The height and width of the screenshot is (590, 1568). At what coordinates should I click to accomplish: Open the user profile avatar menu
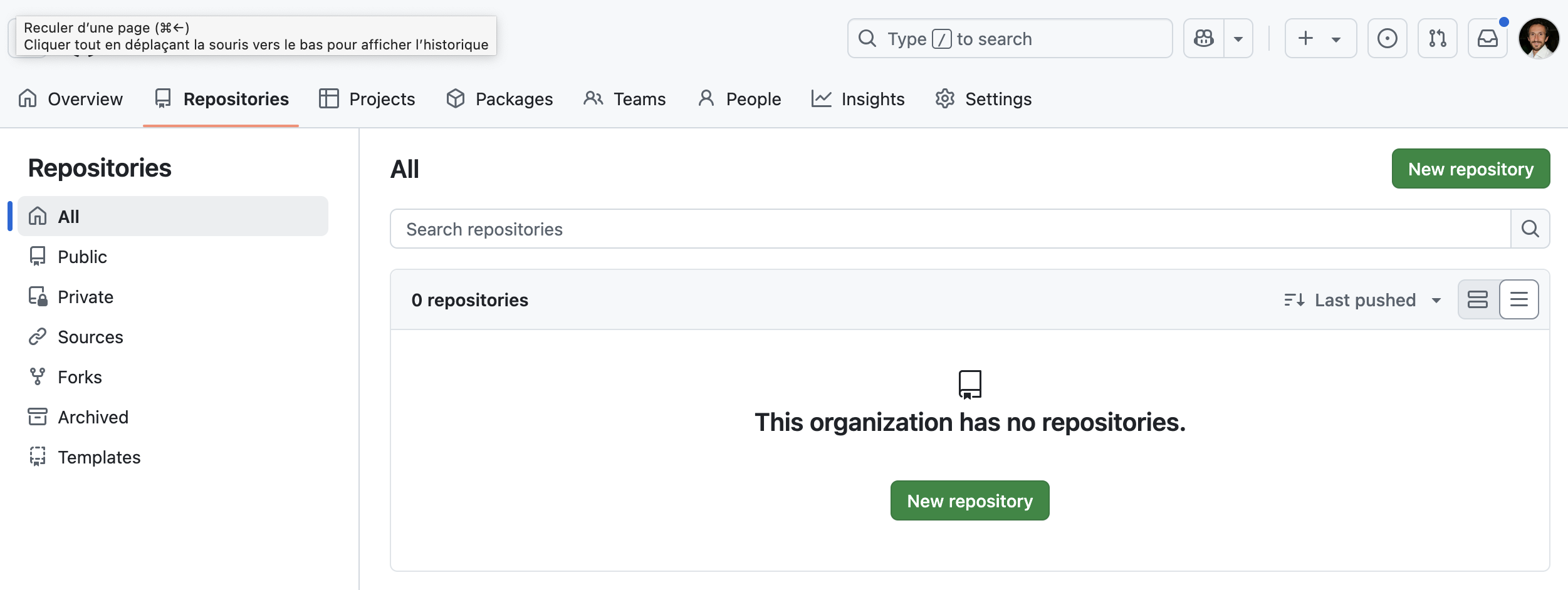(x=1539, y=39)
